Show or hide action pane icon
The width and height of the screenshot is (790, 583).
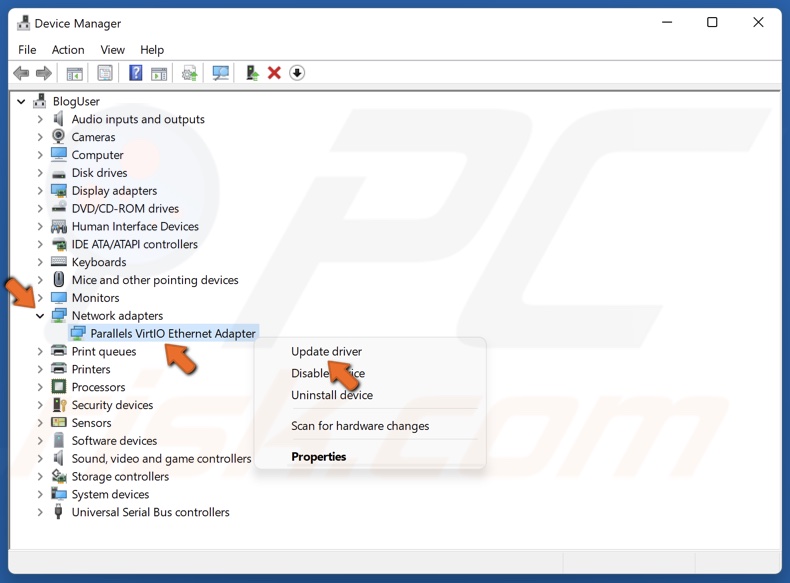(x=159, y=74)
